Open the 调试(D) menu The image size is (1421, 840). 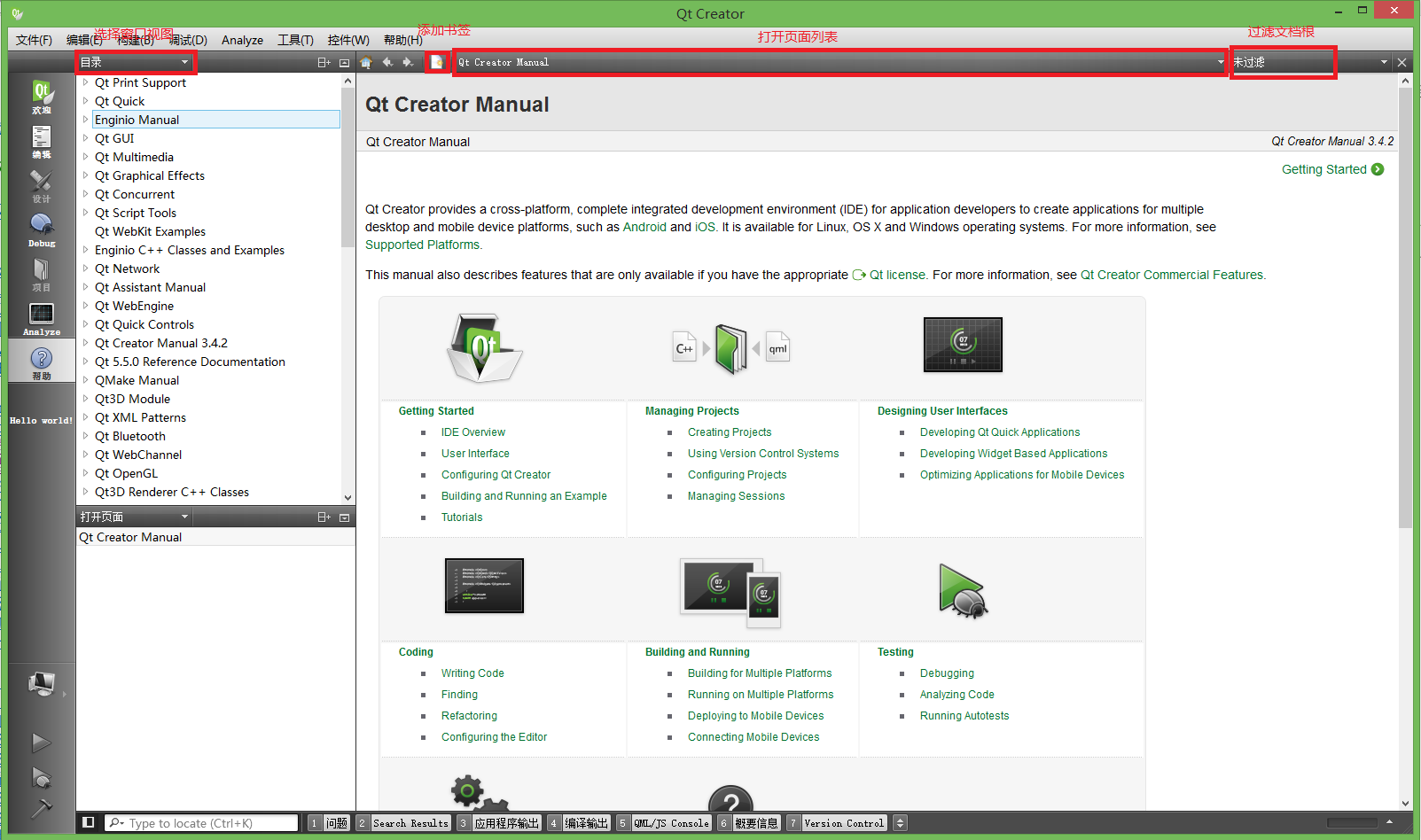click(188, 40)
